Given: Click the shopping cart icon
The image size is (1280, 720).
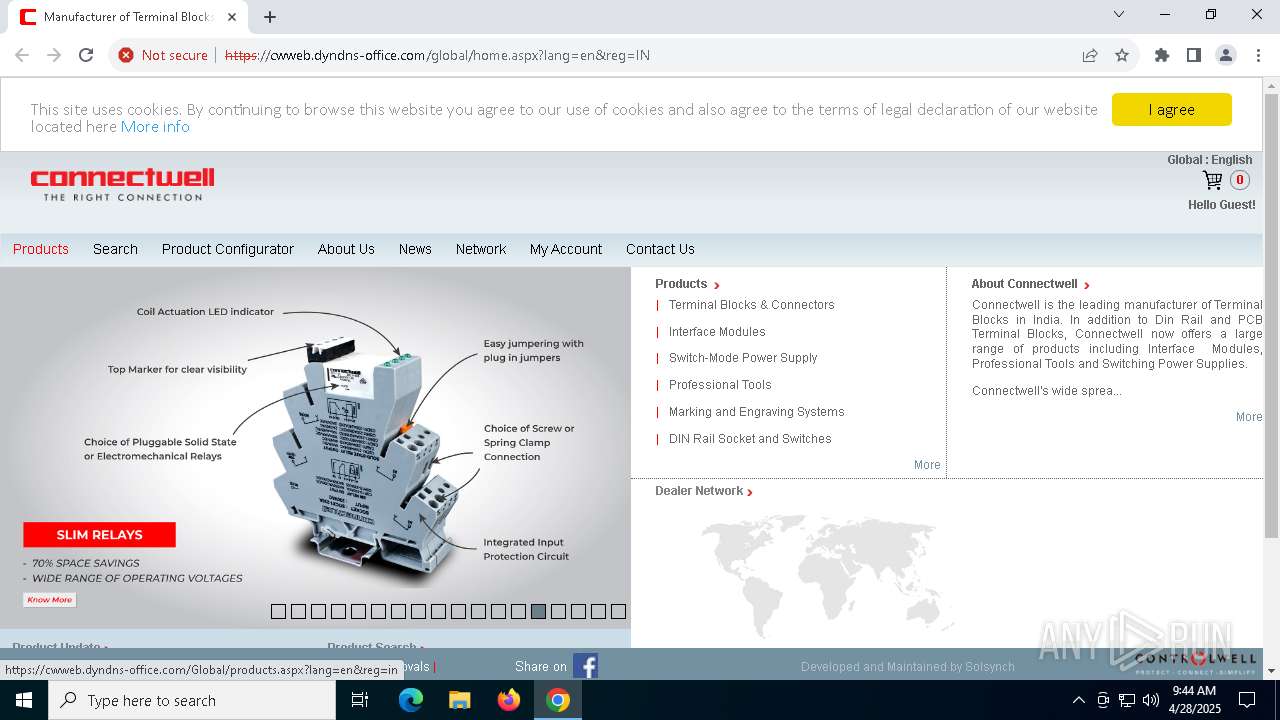Looking at the screenshot, I should click(1212, 180).
